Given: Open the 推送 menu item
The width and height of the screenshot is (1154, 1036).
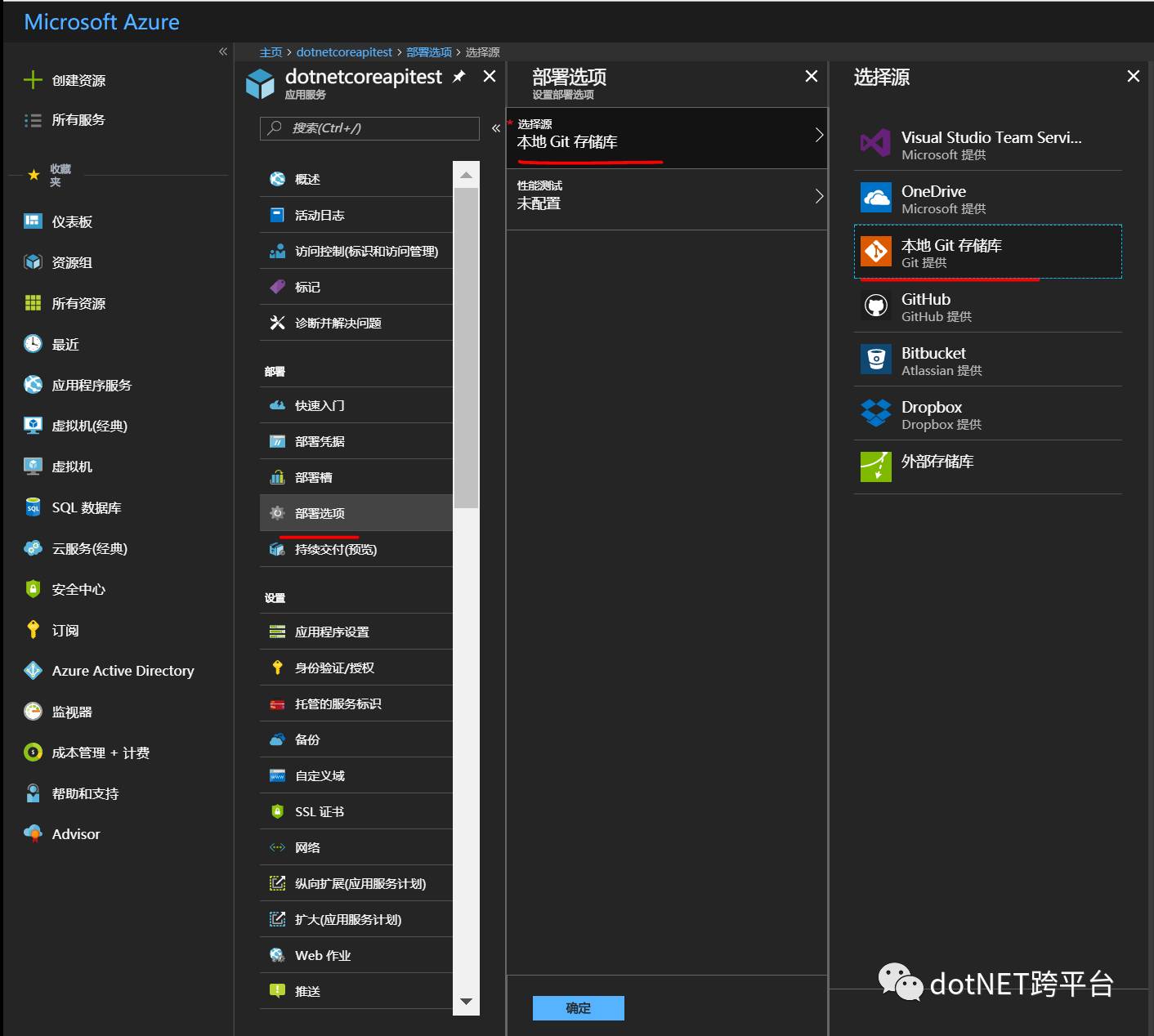Looking at the screenshot, I should pyautogui.click(x=356, y=991).
